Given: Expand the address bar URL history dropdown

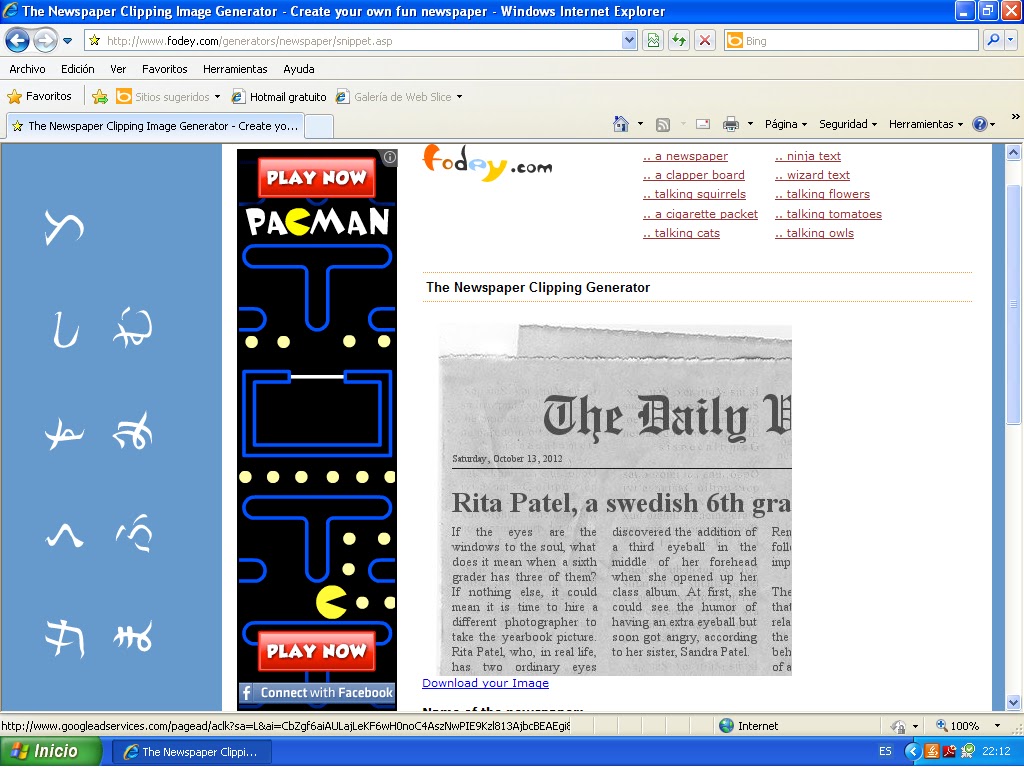Looking at the screenshot, I should pos(628,40).
